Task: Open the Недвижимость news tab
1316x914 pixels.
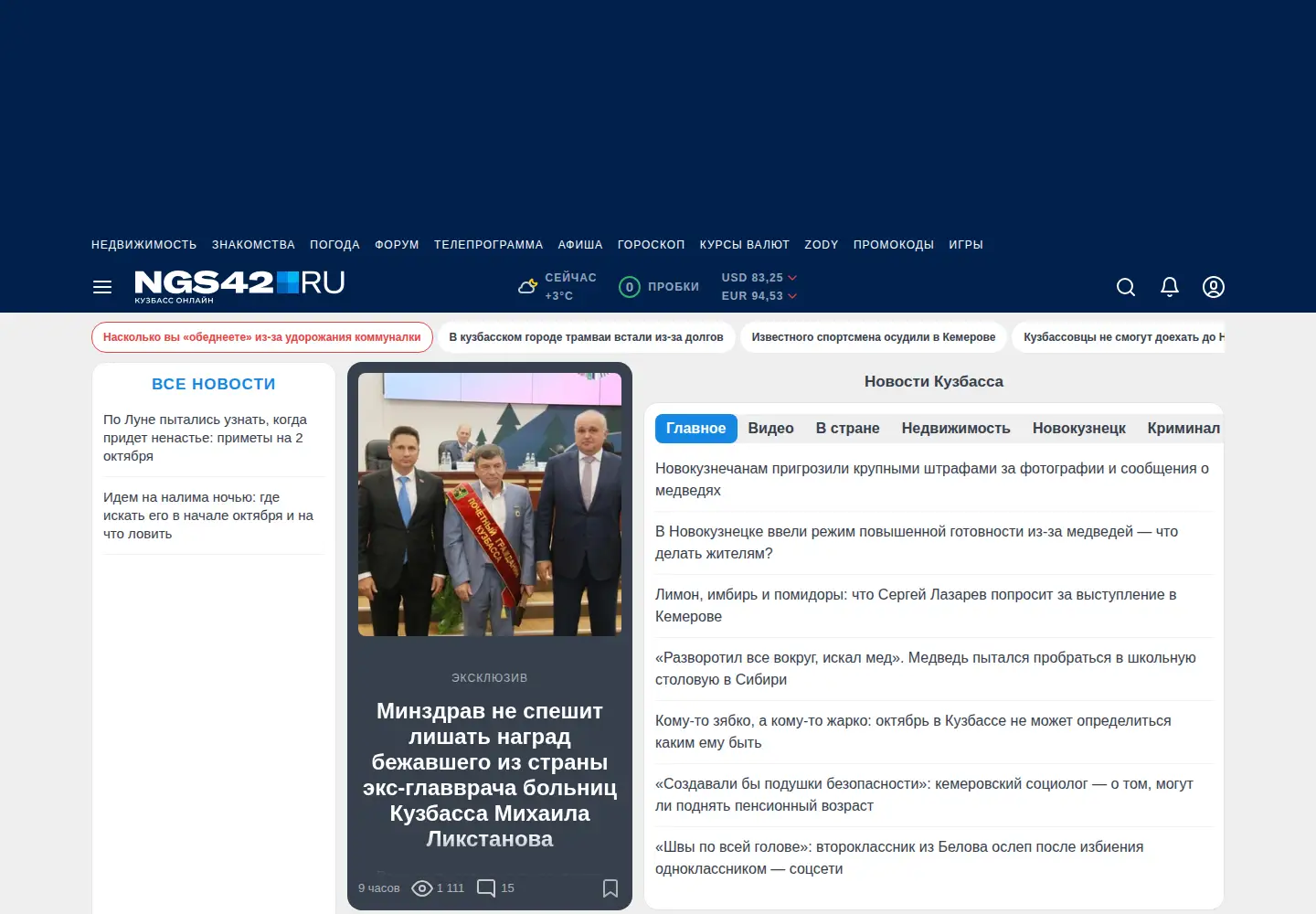Action: pos(956,429)
